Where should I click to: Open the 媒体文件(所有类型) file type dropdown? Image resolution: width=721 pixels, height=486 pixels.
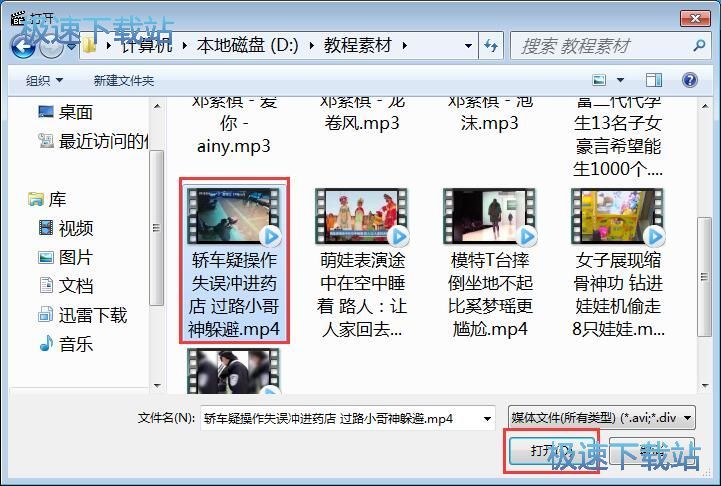click(601, 418)
